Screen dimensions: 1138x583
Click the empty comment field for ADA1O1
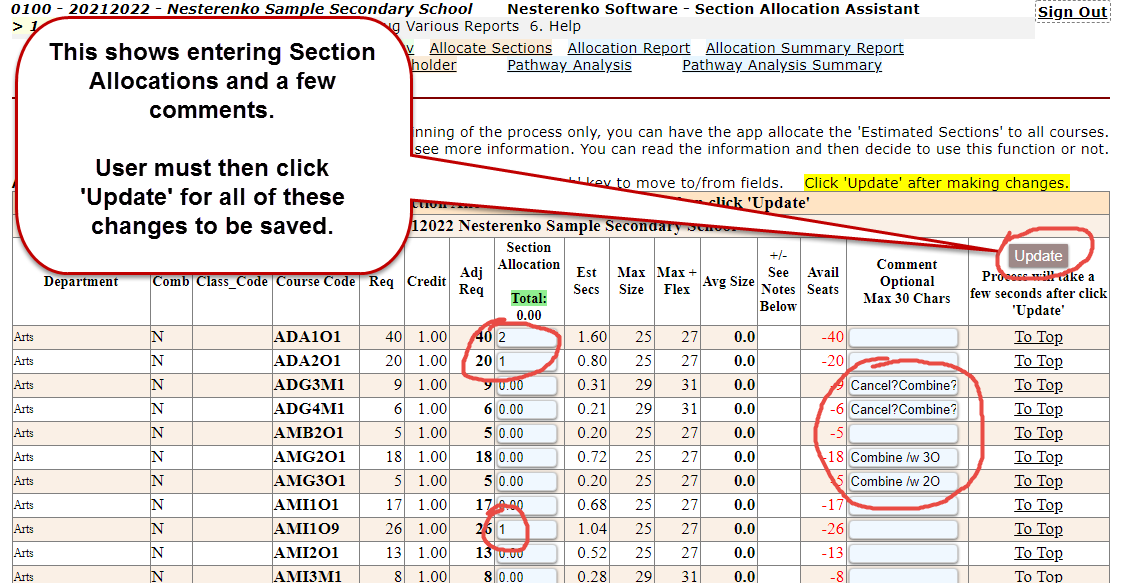coord(903,338)
